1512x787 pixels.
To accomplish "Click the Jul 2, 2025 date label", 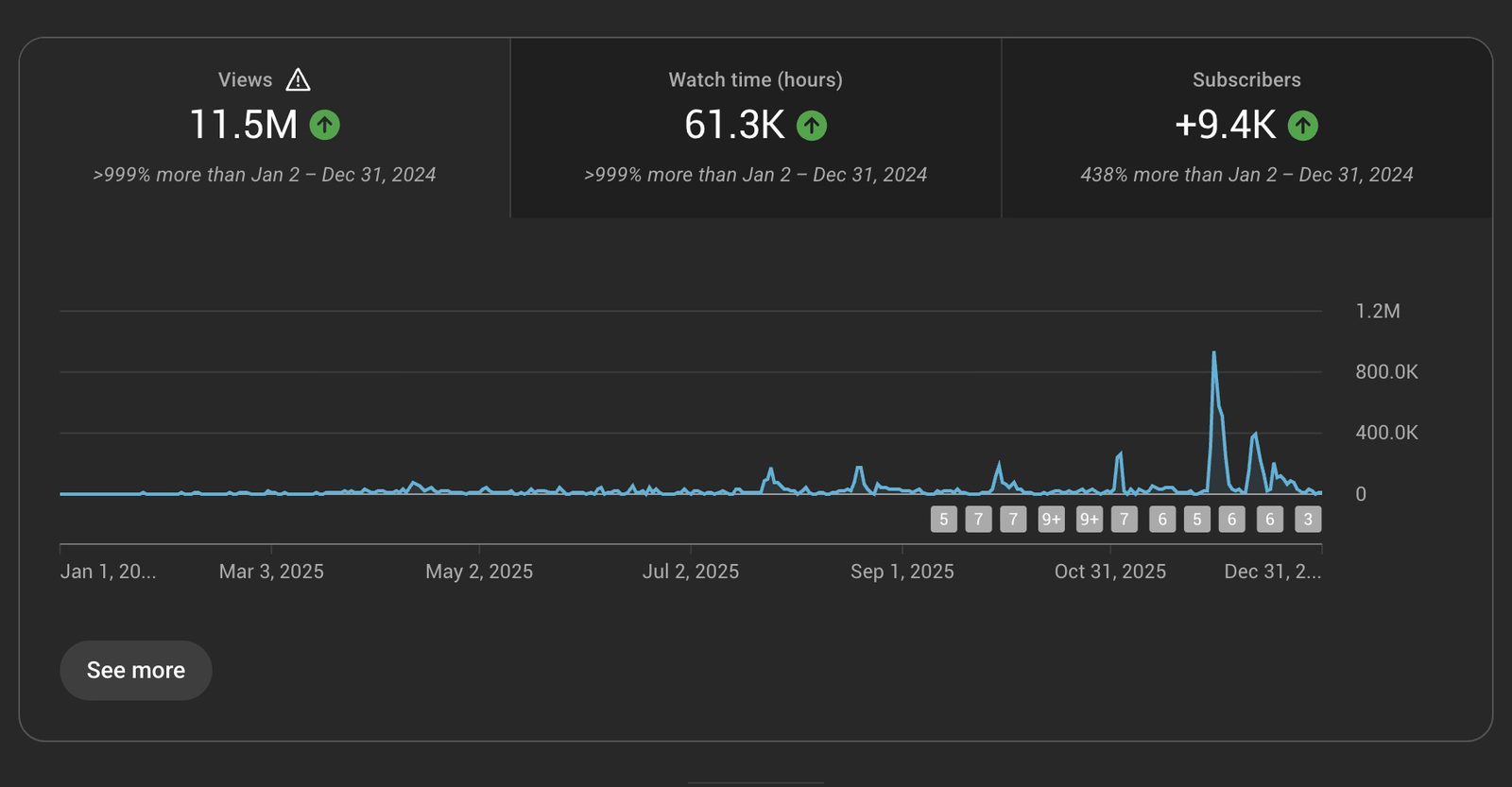I will coord(691,572).
